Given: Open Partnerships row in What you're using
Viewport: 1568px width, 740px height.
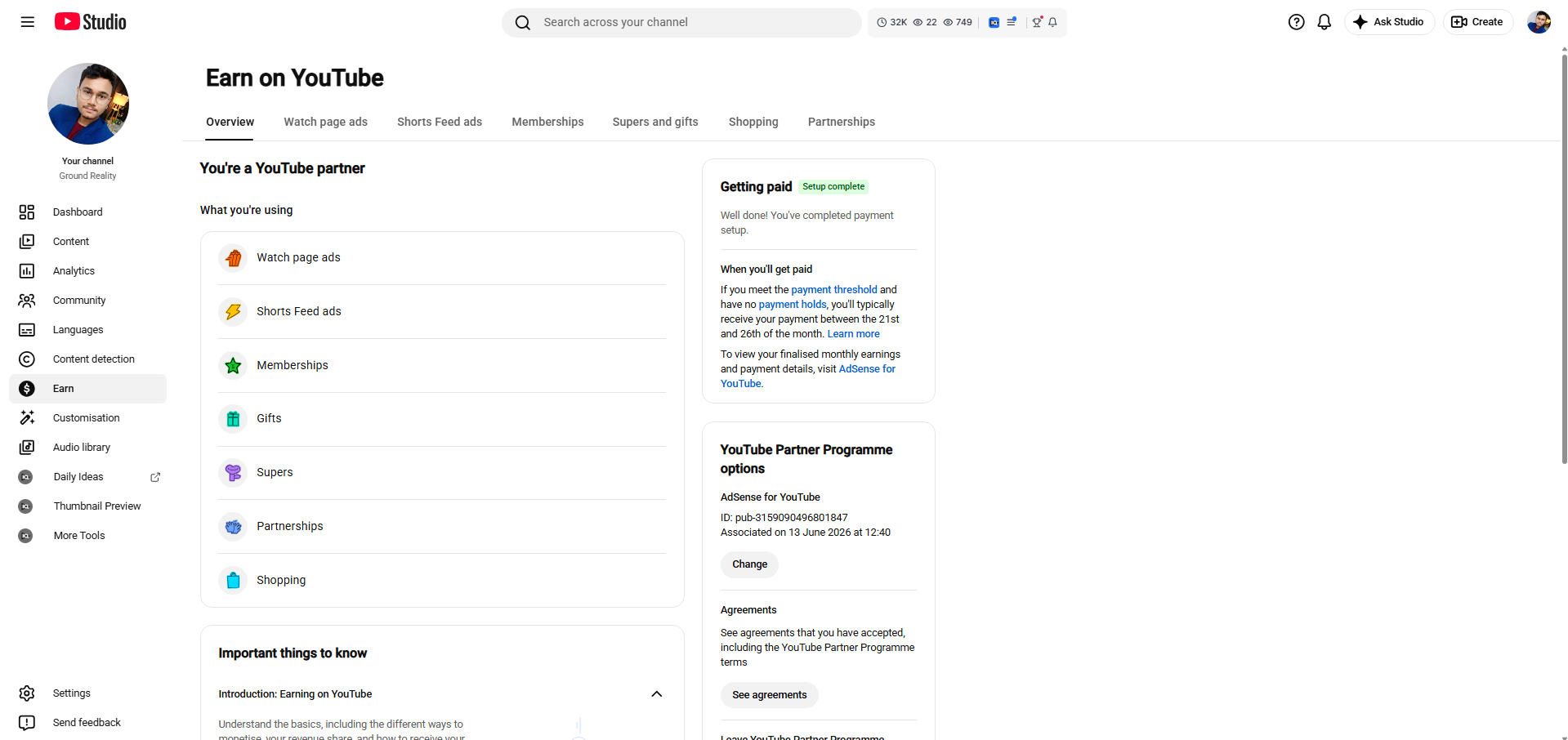Looking at the screenshot, I should [442, 527].
